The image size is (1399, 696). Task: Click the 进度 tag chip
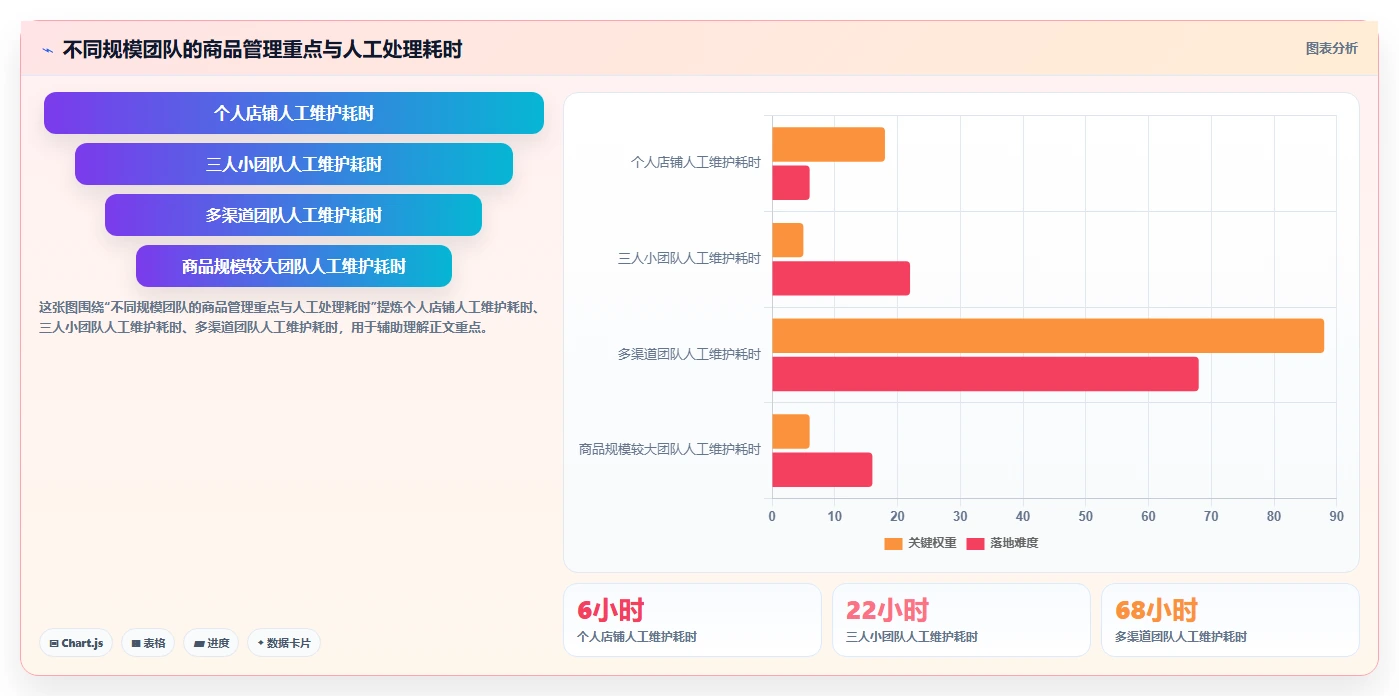[x=211, y=643]
